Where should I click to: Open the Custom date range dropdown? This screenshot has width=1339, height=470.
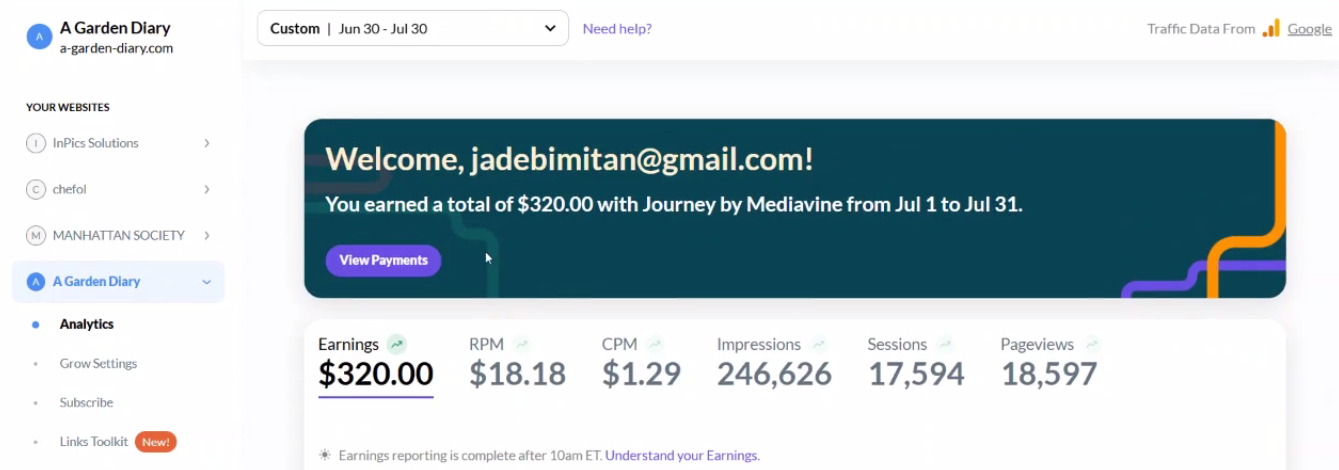(413, 28)
